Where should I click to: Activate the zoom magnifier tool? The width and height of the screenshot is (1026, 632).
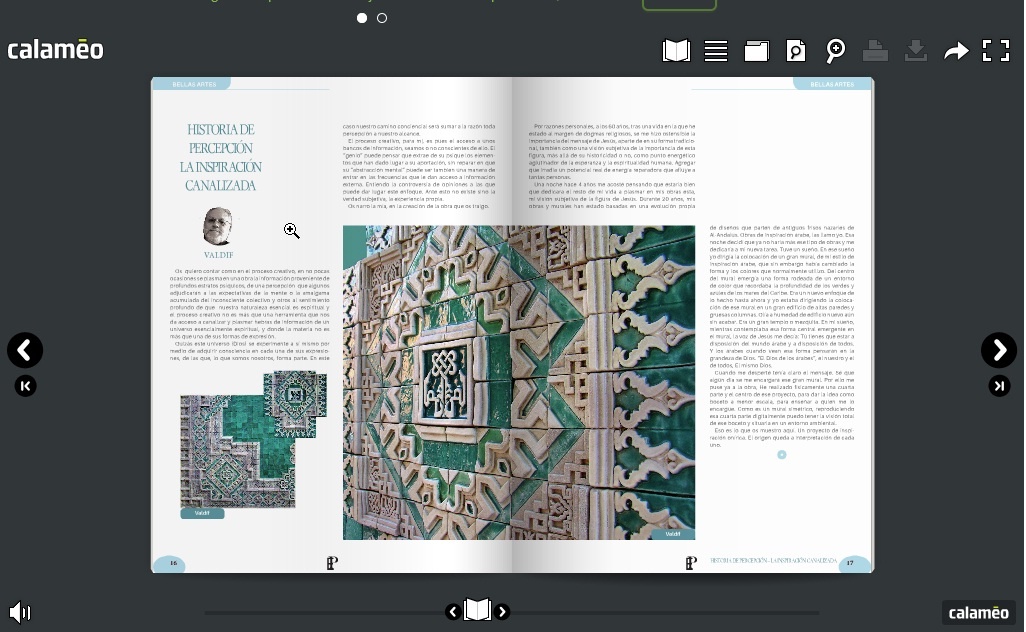[x=836, y=50]
